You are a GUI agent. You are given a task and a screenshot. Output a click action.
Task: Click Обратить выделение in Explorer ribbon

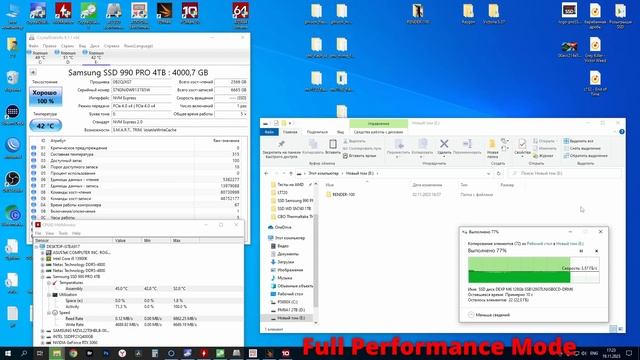coord(585,156)
